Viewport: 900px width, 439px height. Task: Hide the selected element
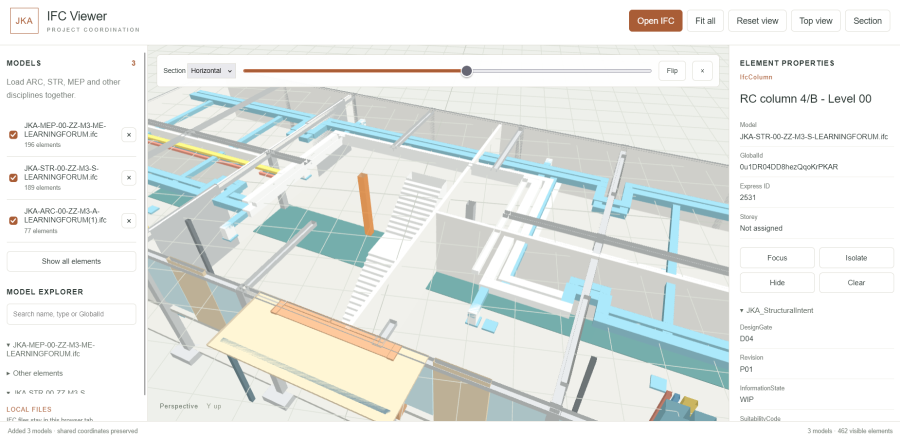[777, 282]
